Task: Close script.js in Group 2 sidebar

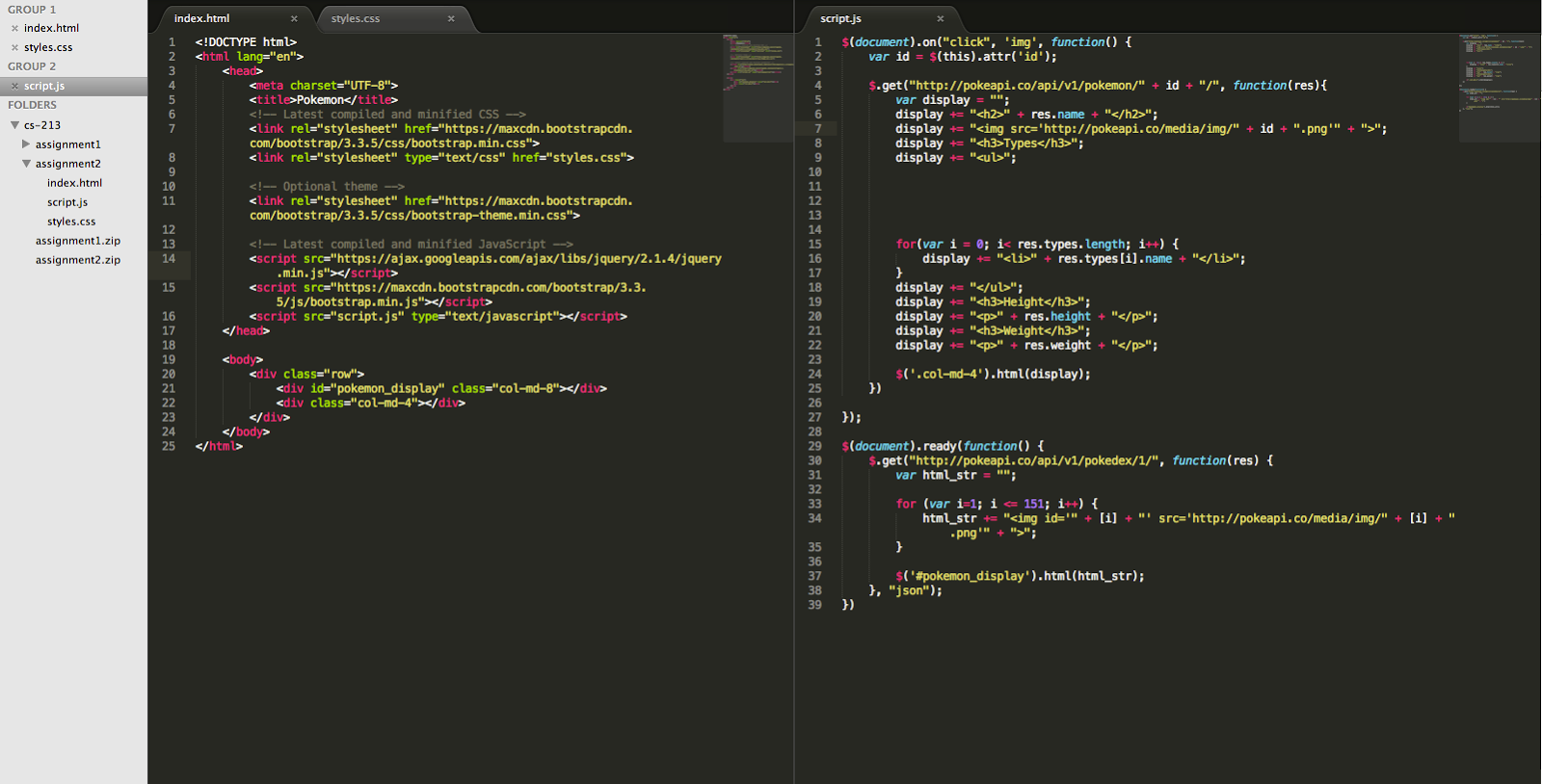Action: point(14,87)
